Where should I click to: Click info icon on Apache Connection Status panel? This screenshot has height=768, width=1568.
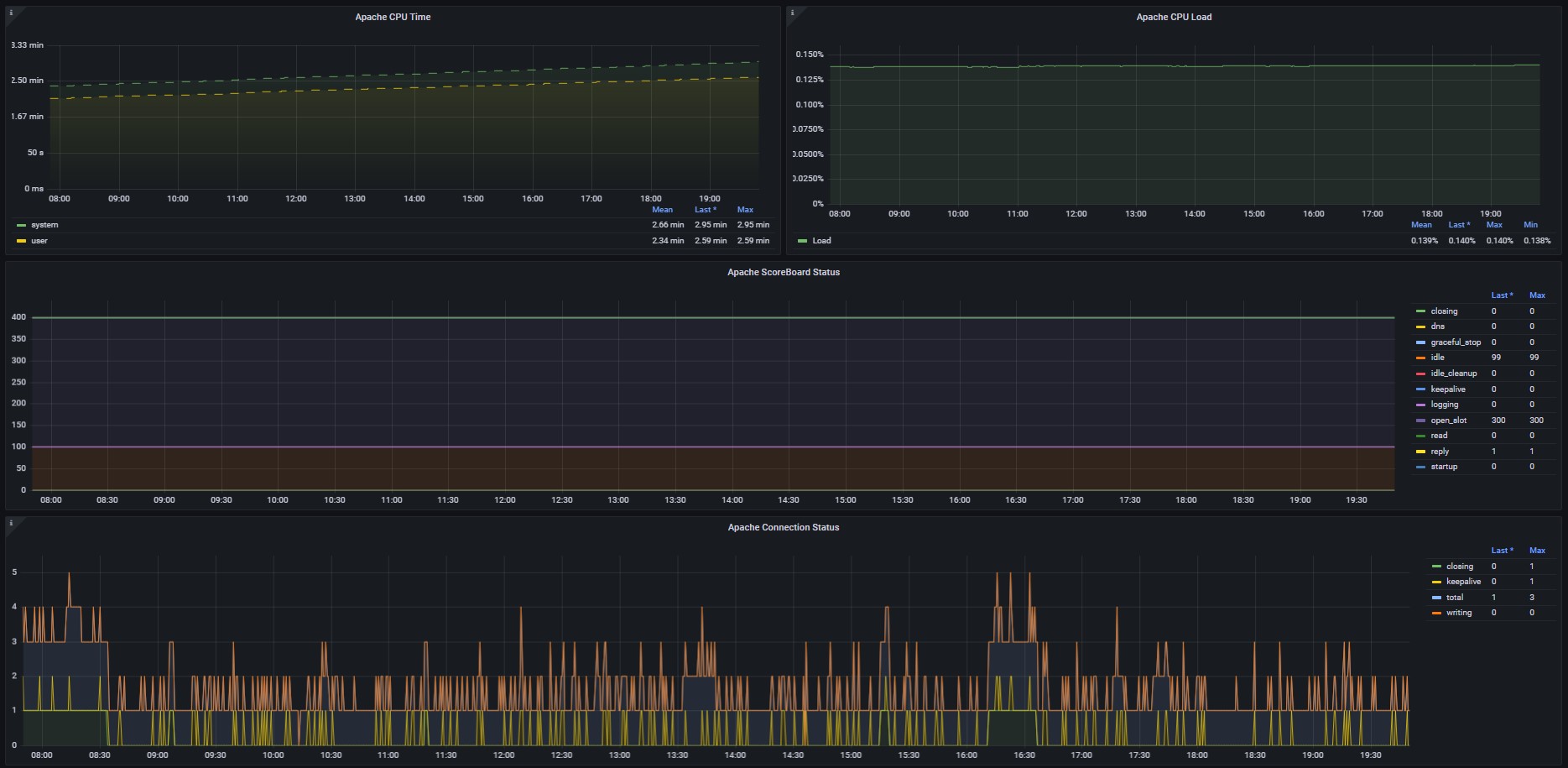(x=11, y=523)
